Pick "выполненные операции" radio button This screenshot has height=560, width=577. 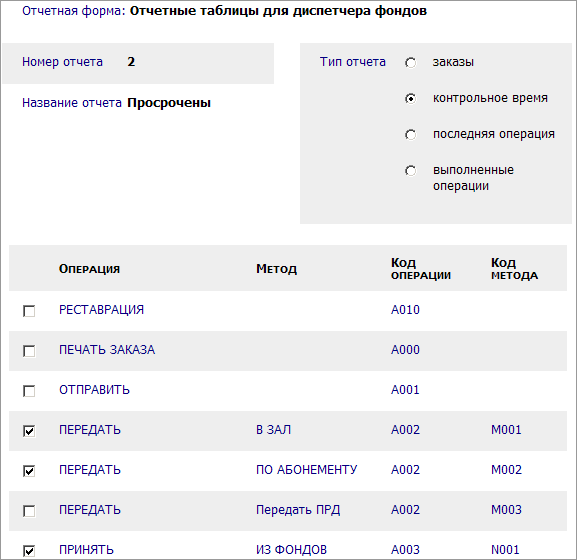tap(410, 171)
